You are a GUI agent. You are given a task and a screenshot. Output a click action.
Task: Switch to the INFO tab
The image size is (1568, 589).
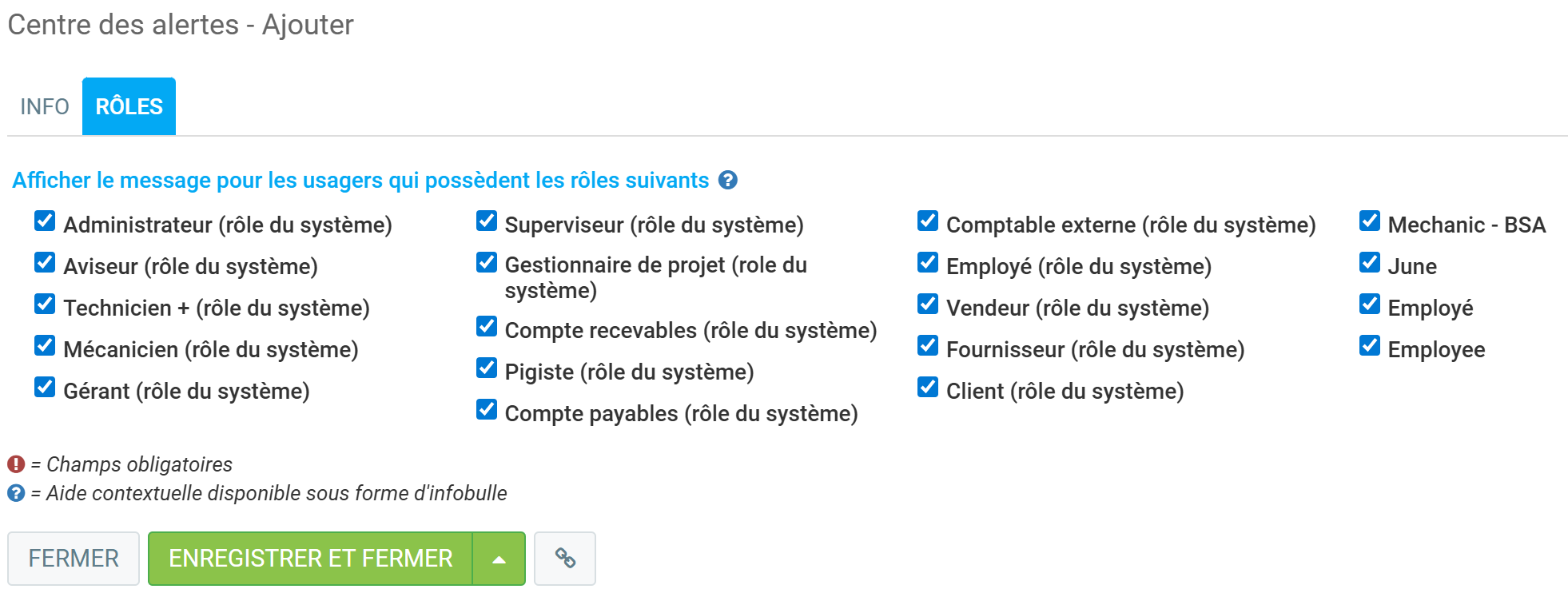tap(45, 106)
